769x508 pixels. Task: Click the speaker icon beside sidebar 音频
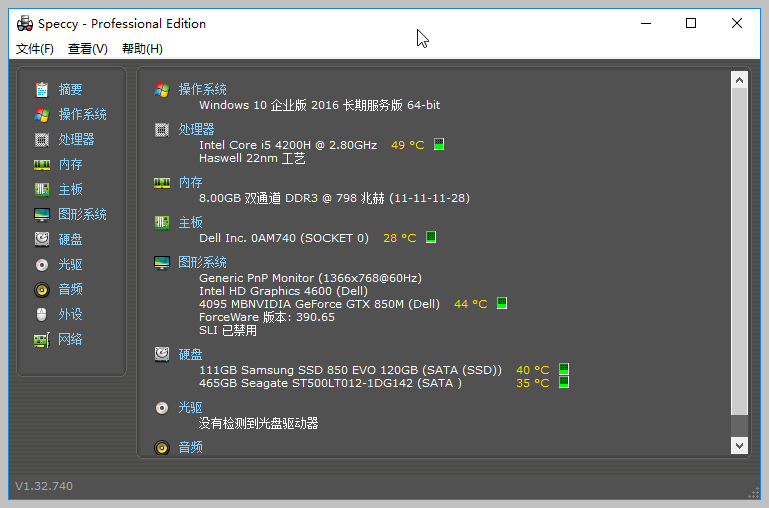coord(42,290)
